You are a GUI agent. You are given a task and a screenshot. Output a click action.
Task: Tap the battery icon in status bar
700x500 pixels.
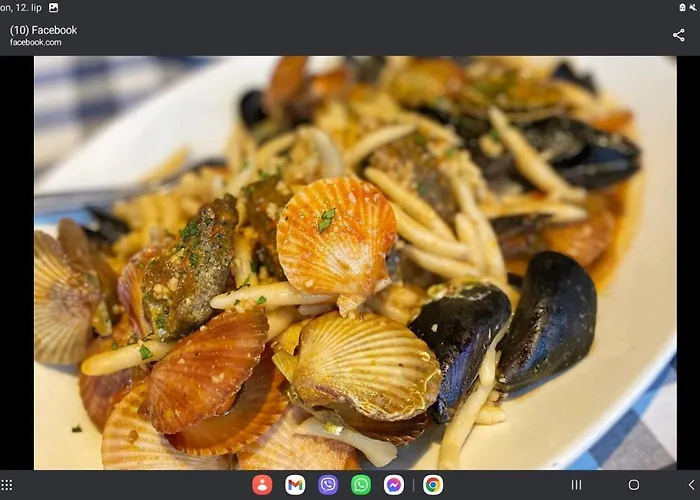(x=682, y=7)
